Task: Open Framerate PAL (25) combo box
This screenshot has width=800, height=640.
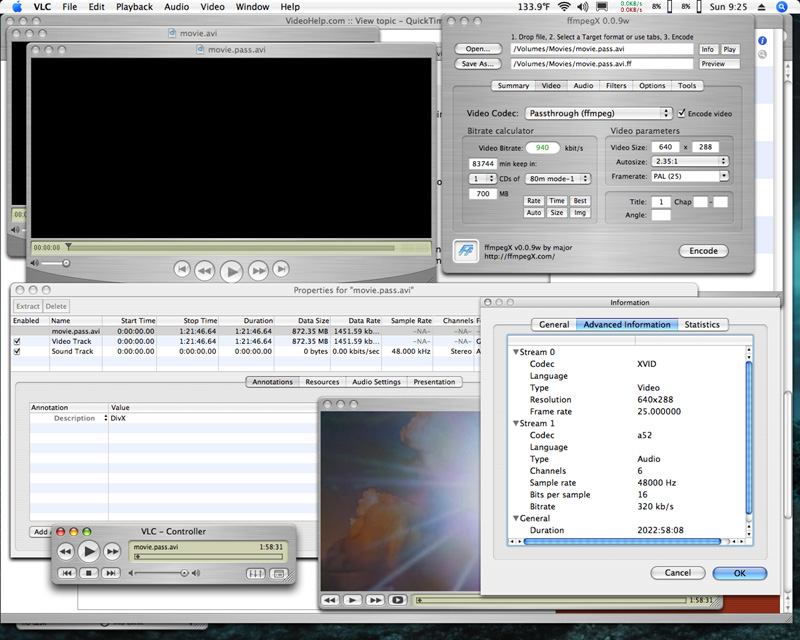Action: pos(690,176)
